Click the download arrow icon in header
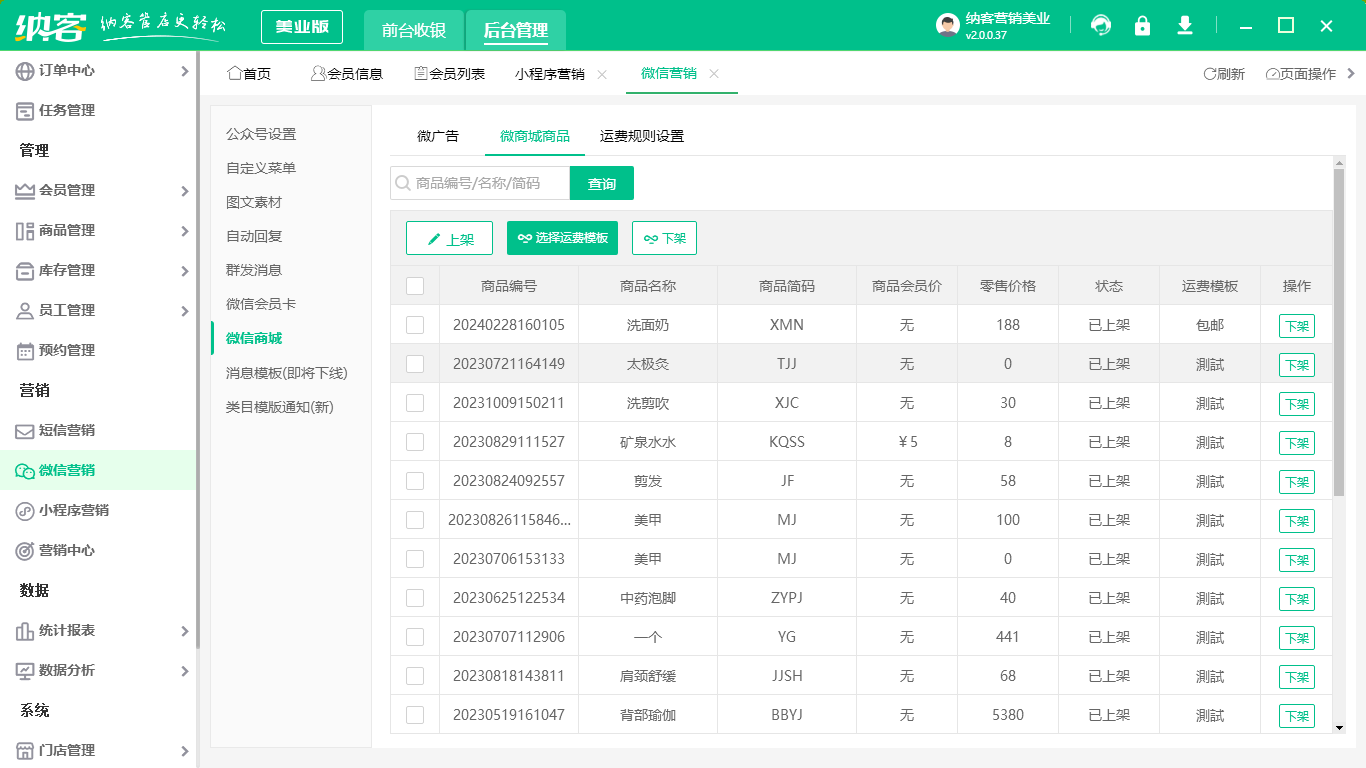The height and width of the screenshot is (768, 1366). coord(1185,26)
